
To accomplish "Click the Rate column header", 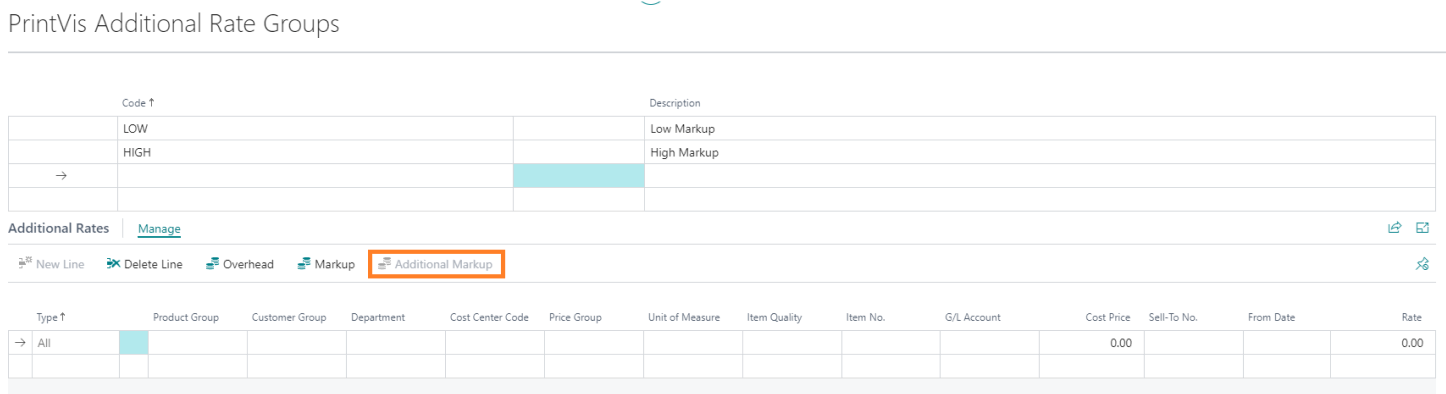I will pyautogui.click(x=1412, y=317).
